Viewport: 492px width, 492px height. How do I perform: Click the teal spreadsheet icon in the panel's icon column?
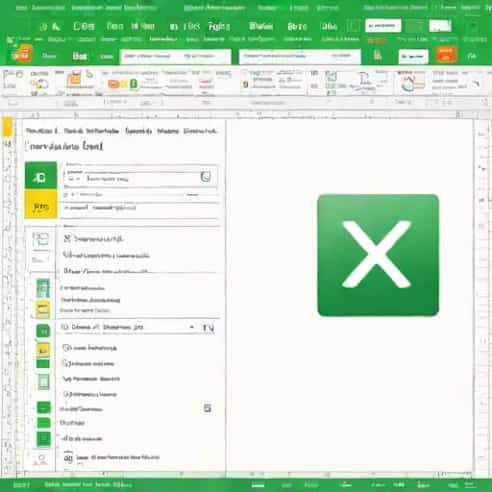tap(43, 288)
